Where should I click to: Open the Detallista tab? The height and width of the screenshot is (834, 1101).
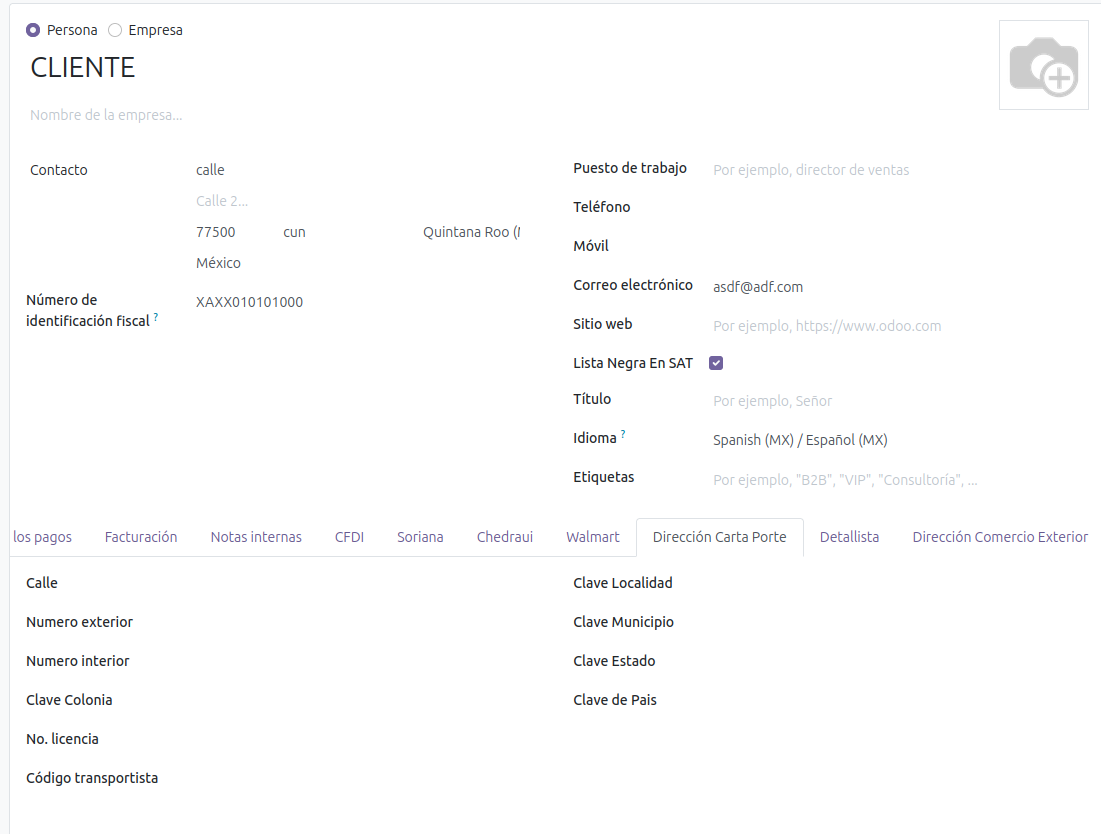pos(849,537)
